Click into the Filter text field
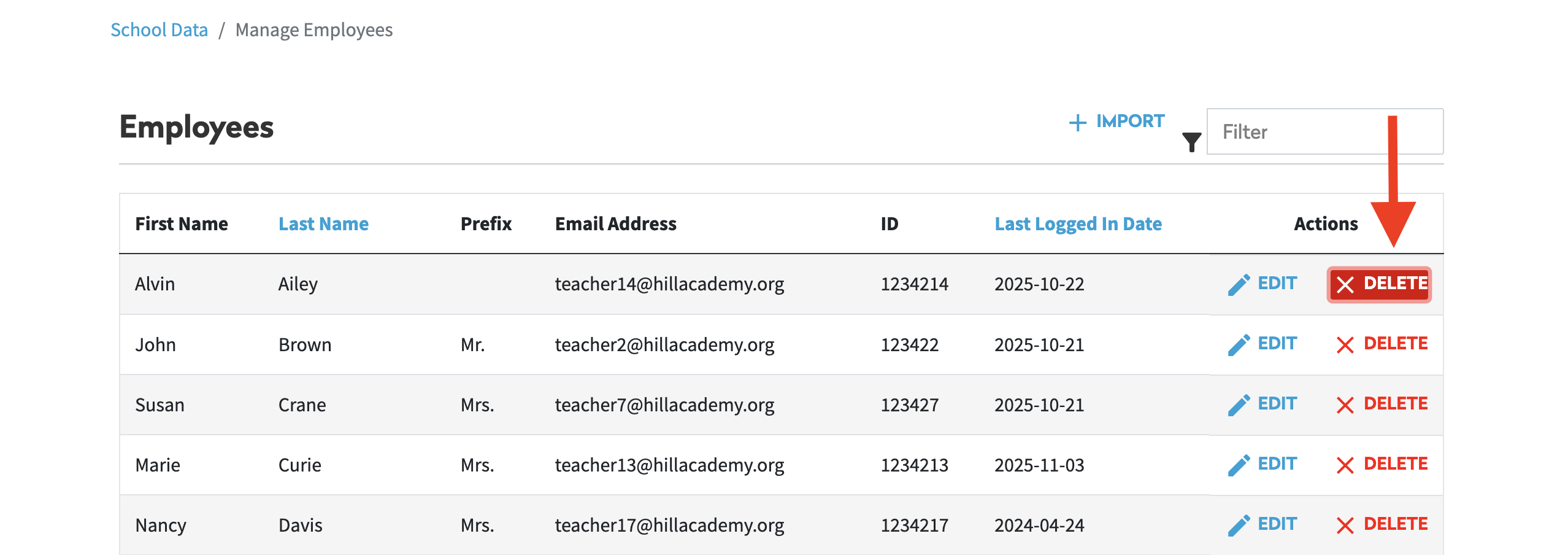 [1324, 132]
